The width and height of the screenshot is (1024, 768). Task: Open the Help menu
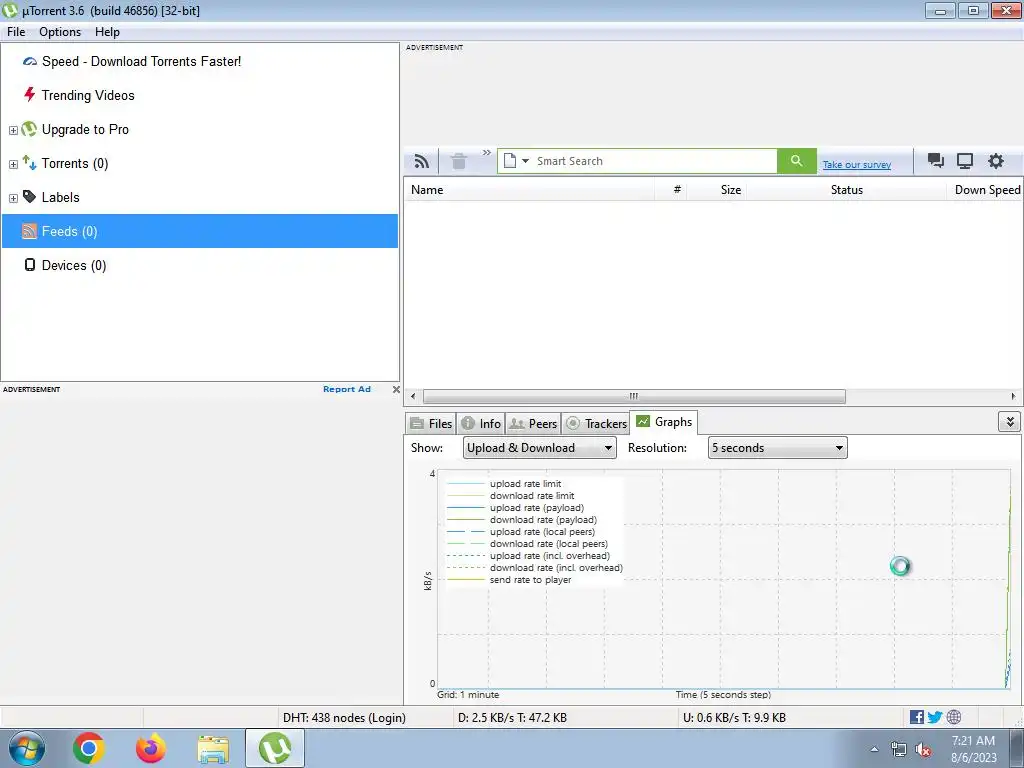[x=107, y=32]
